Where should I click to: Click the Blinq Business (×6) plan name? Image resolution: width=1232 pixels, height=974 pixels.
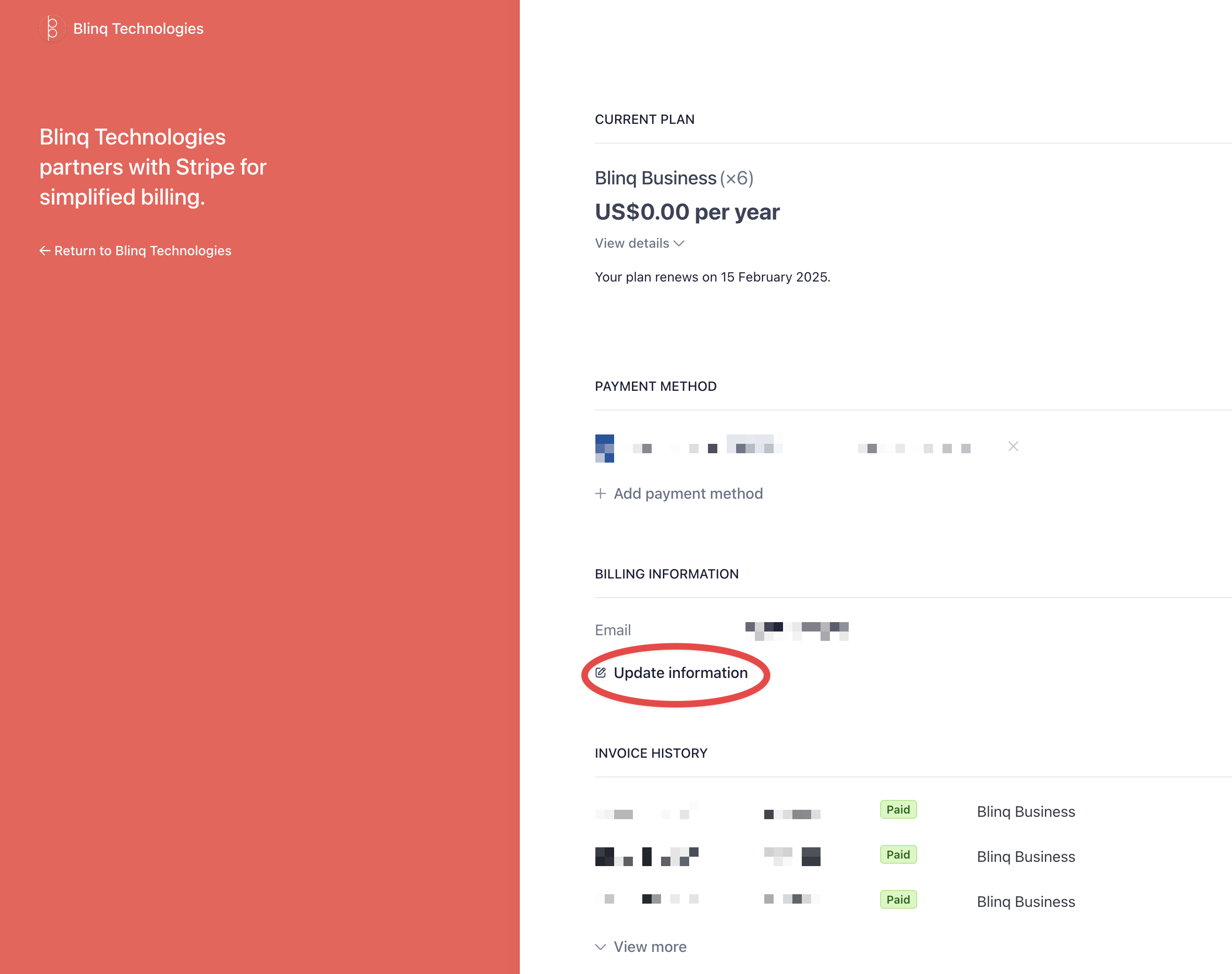pos(675,178)
